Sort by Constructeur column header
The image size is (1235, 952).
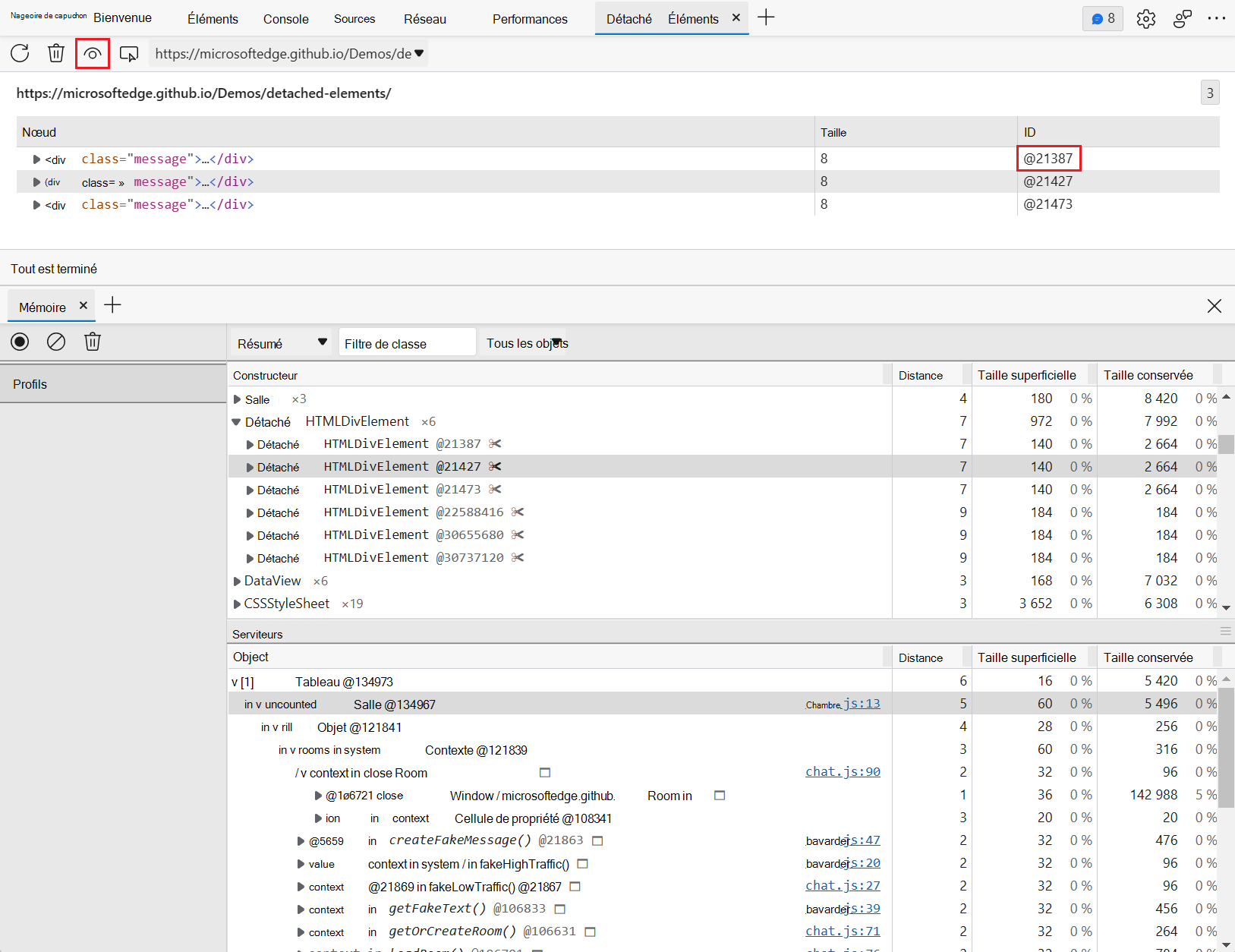click(559, 375)
